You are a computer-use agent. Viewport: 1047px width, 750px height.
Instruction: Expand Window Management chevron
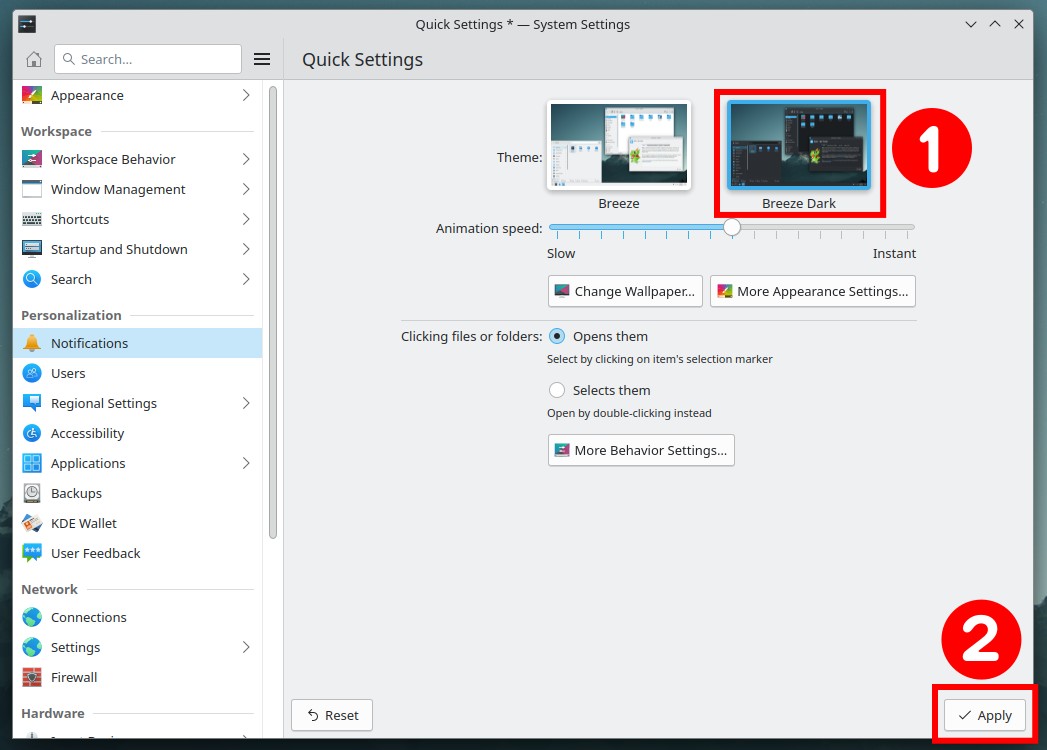[246, 189]
